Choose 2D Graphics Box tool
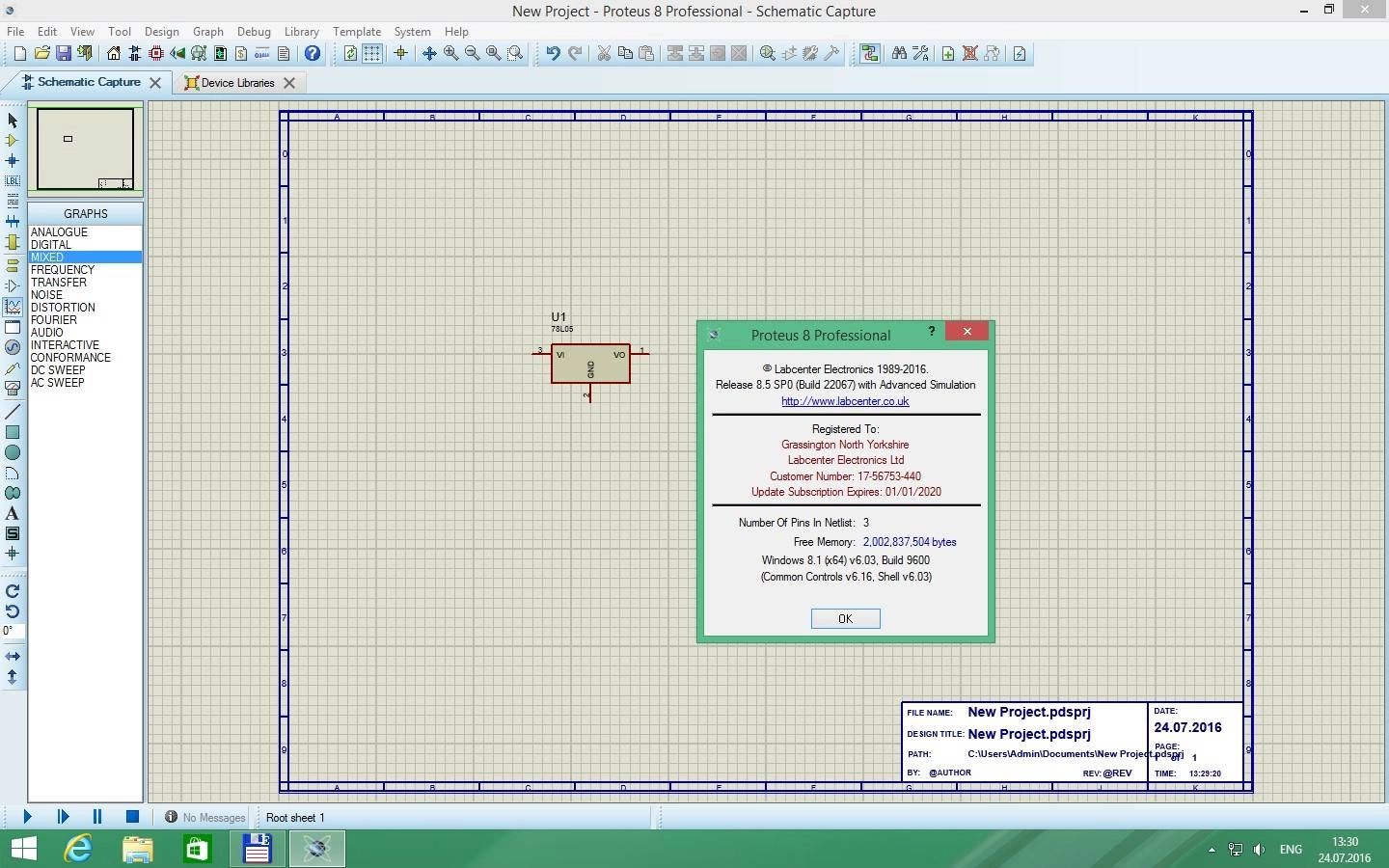1389x868 pixels. [x=13, y=432]
